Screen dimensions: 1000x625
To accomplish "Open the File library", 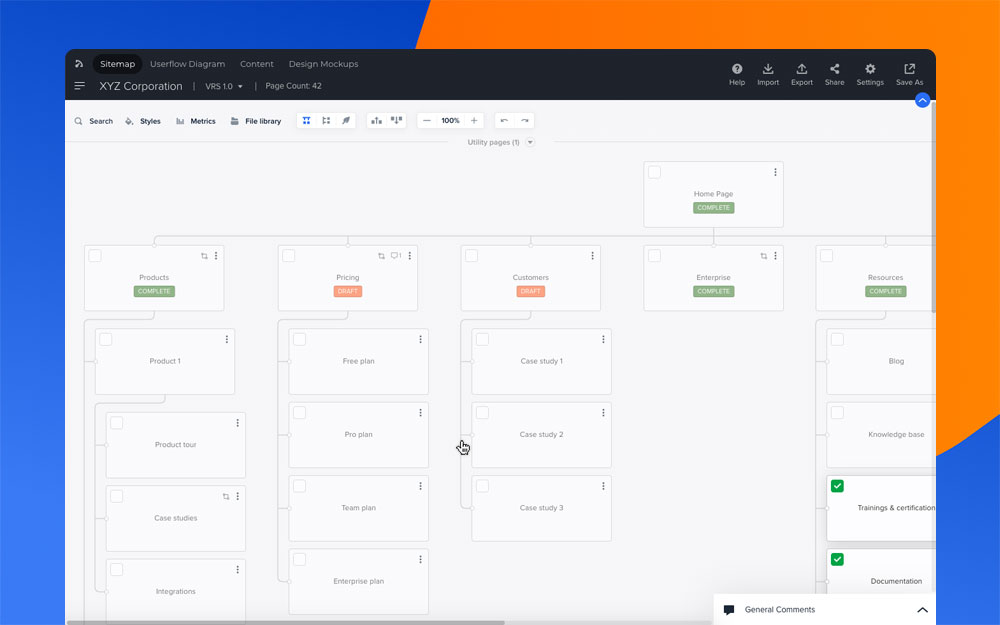I will coord(256,121).
